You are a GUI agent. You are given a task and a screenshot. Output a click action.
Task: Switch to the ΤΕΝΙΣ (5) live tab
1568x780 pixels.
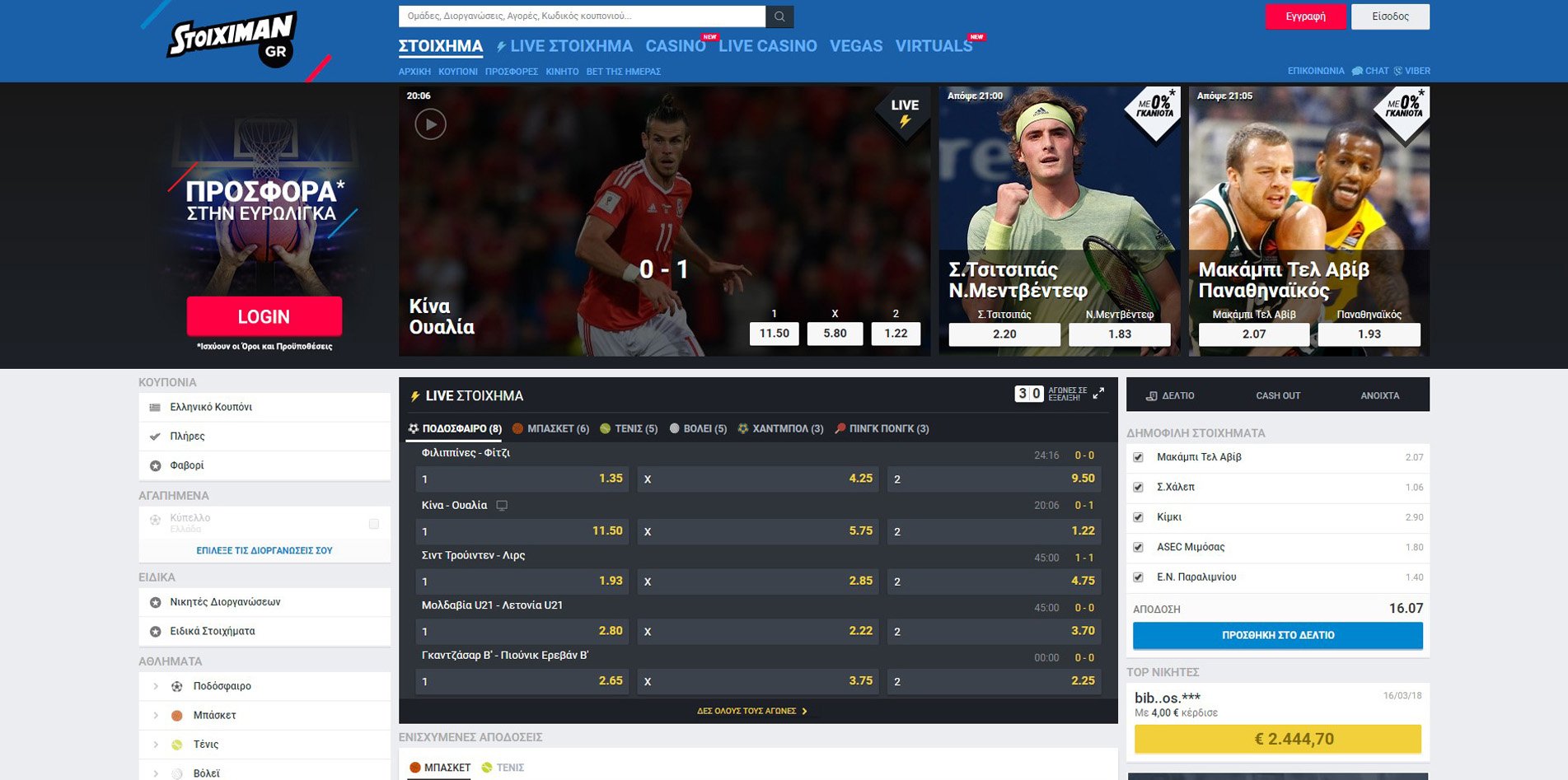click(629, 429)
